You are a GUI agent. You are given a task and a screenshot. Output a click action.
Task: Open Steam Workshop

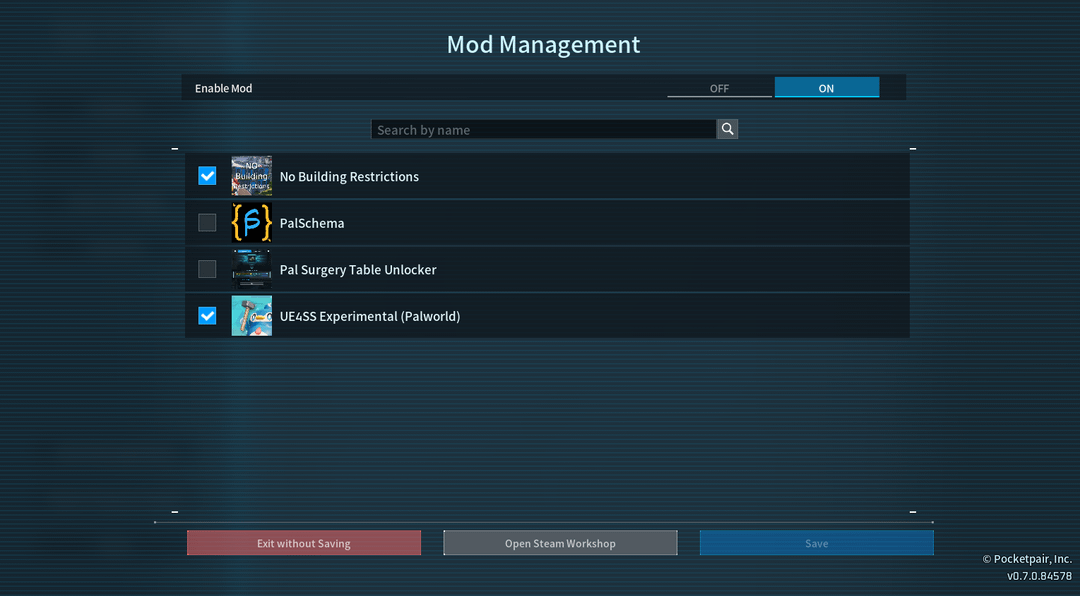(560, 543)
